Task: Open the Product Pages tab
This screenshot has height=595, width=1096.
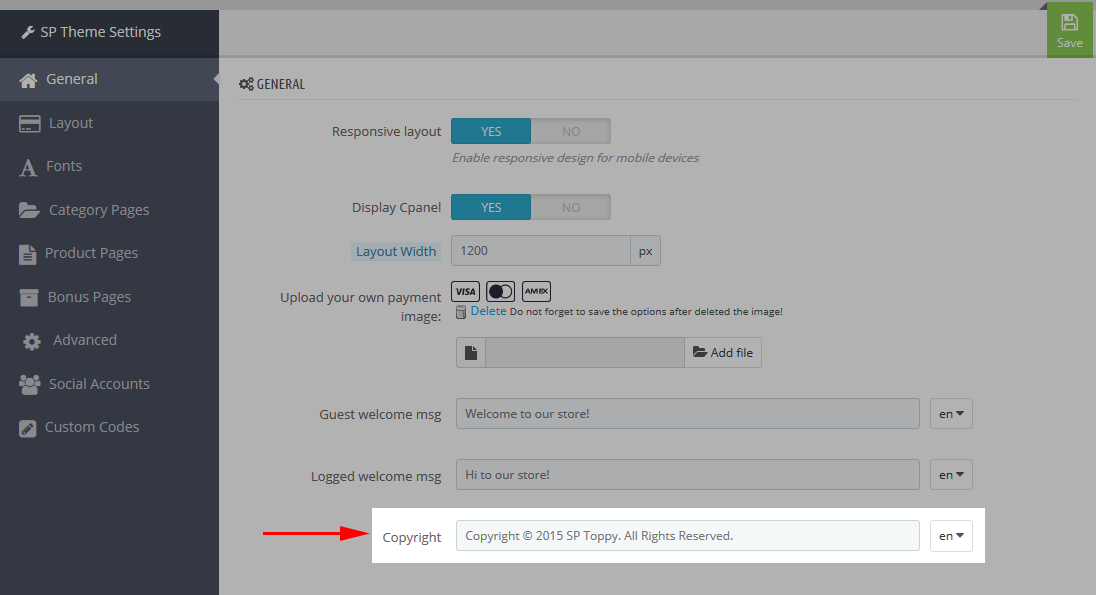Action: 109,253
